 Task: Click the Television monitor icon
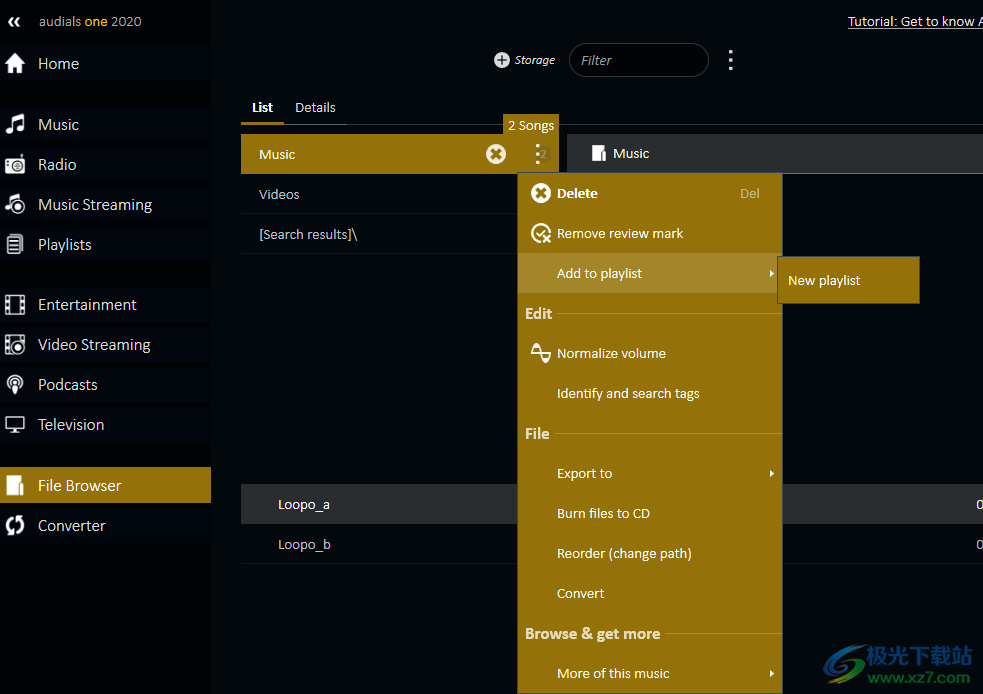15,424
